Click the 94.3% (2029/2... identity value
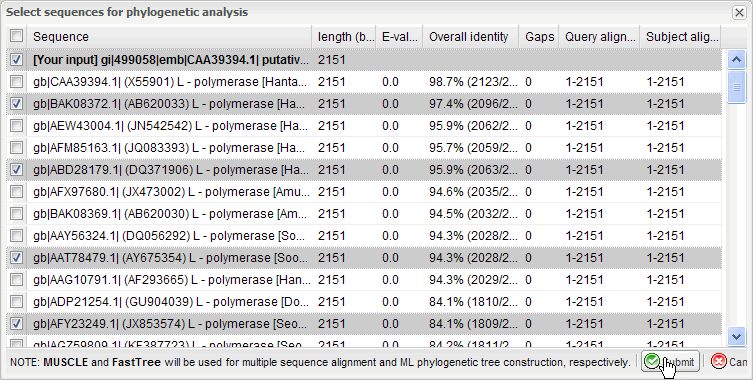Image resolution: width=753 pixels, height=380 pixels. pos(473,280)
